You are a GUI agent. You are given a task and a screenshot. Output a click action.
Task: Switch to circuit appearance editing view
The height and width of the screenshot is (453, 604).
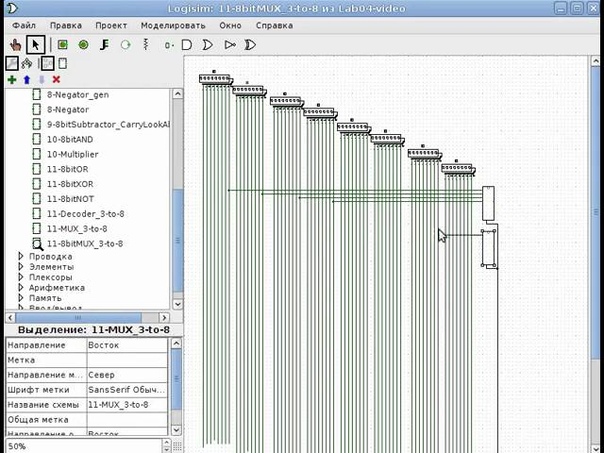[x=62, y=63]
